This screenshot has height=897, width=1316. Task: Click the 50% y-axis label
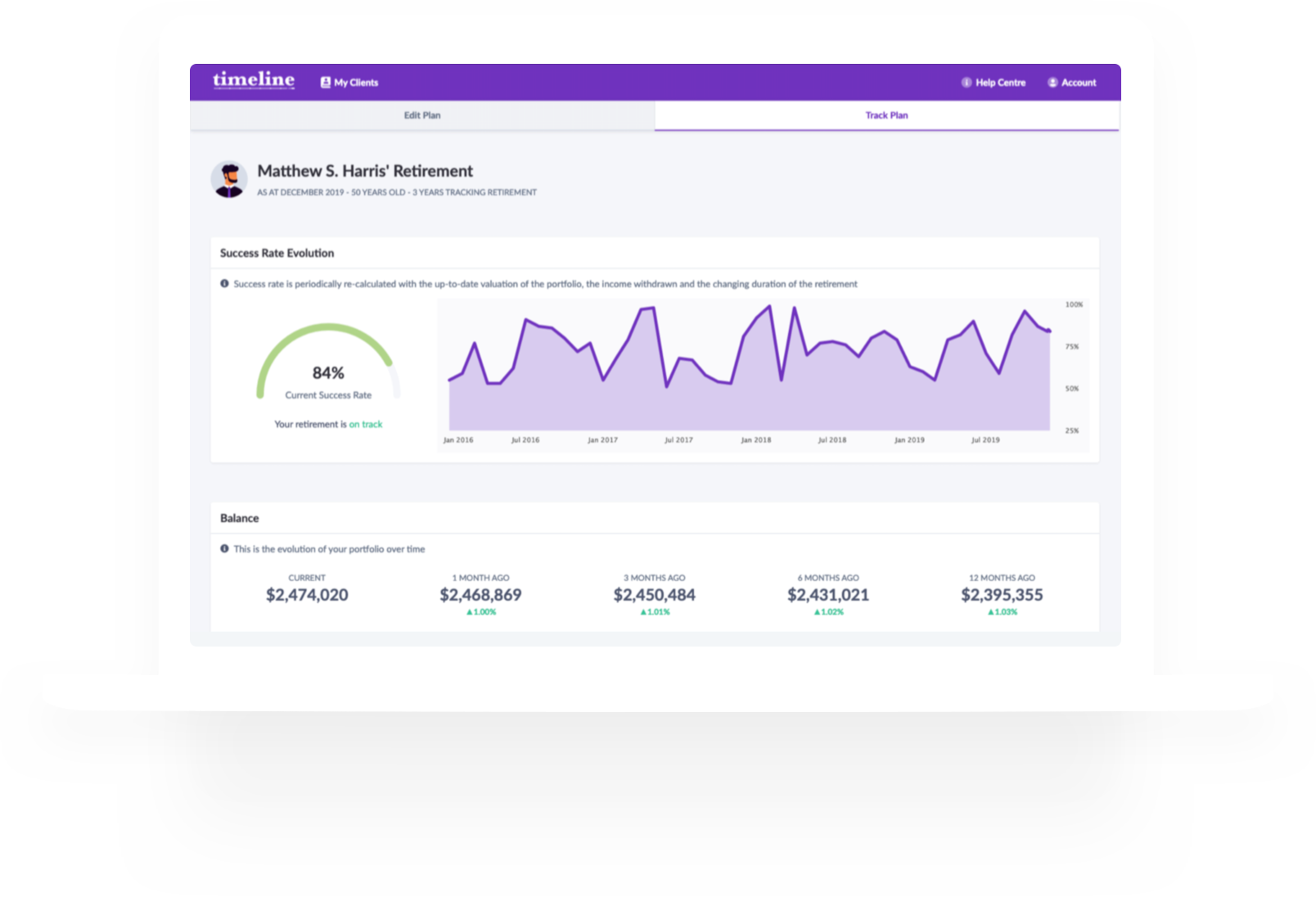tap(1072, 389)
